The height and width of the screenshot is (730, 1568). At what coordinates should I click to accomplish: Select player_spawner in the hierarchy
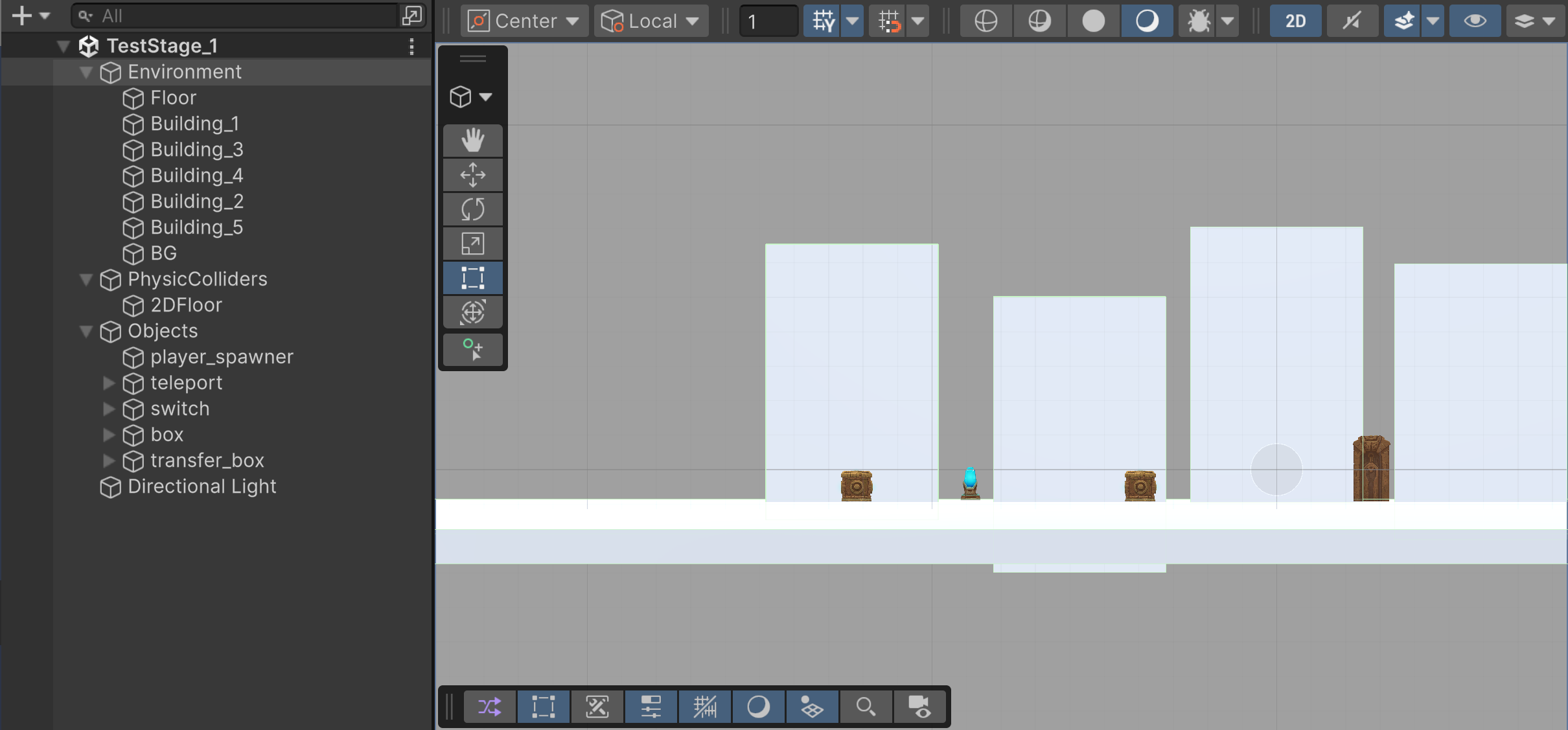(217, 357)
